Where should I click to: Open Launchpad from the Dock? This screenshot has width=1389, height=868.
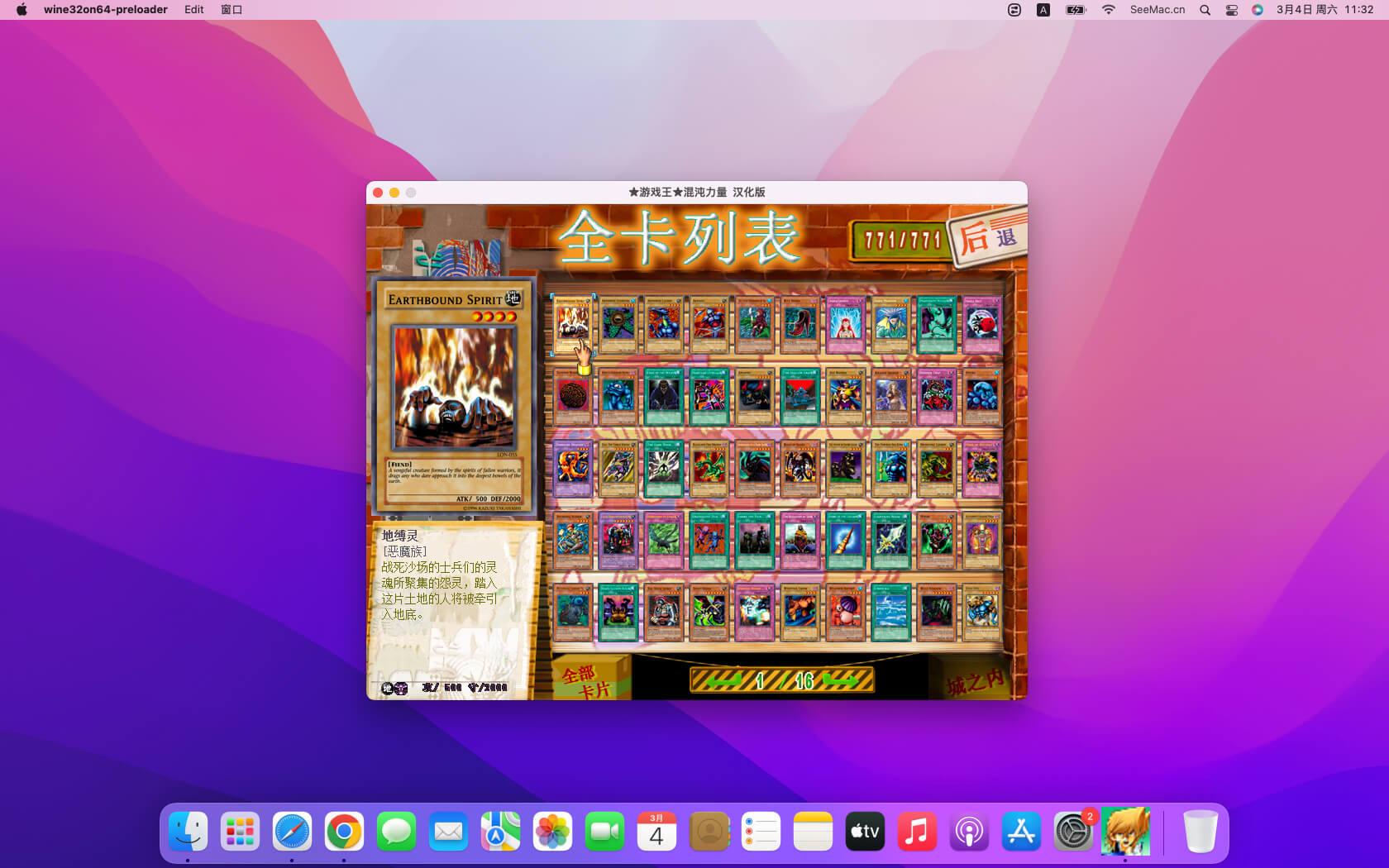pyautogui.click(x=240, y=831)
